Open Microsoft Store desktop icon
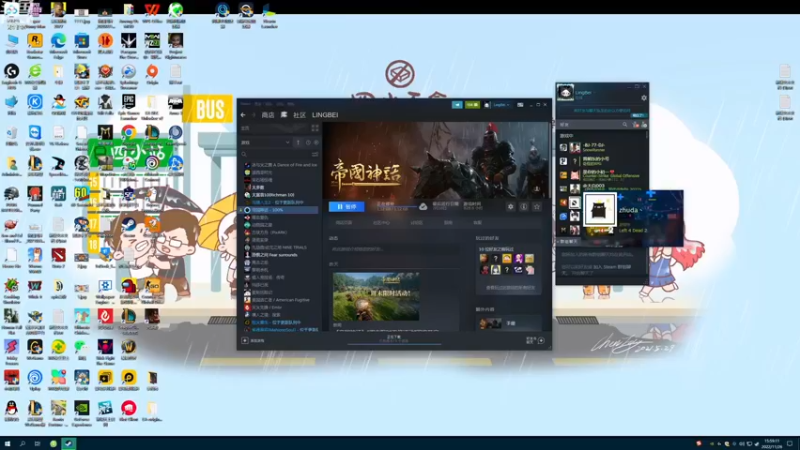Viewport: 800px width, 450px height. (82, 45)
